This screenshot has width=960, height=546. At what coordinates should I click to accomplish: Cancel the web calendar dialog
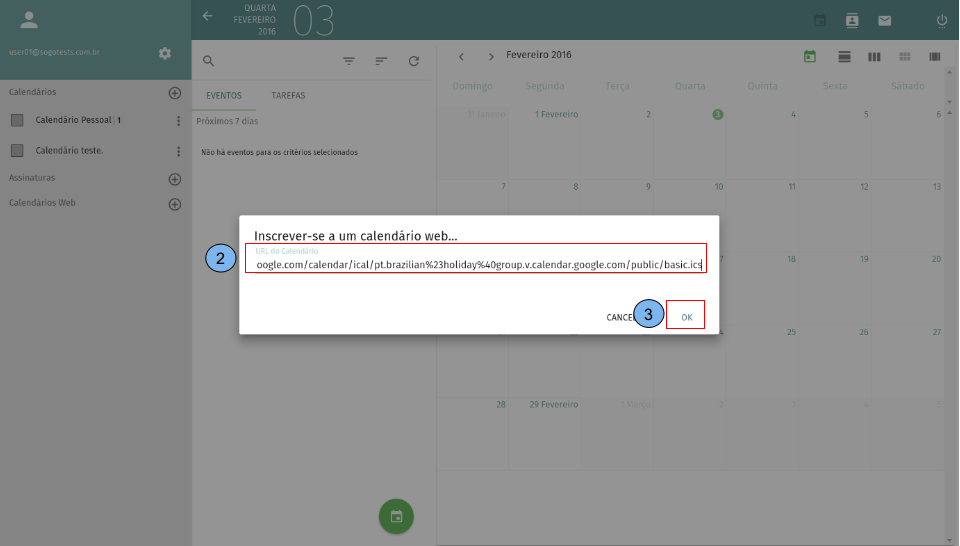tap(620, 317)
